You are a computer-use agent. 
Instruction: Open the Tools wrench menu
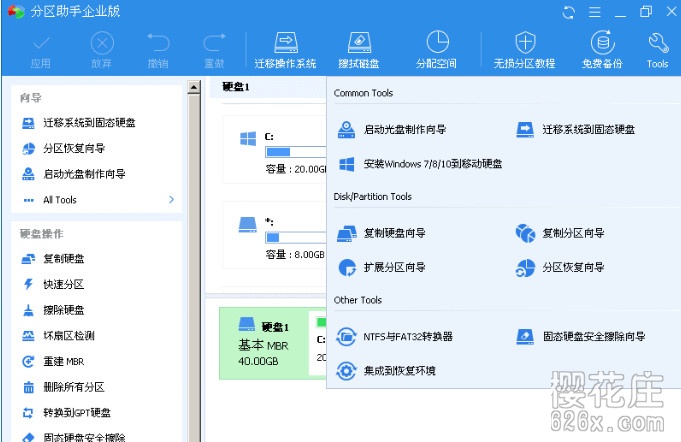point(657,50)
